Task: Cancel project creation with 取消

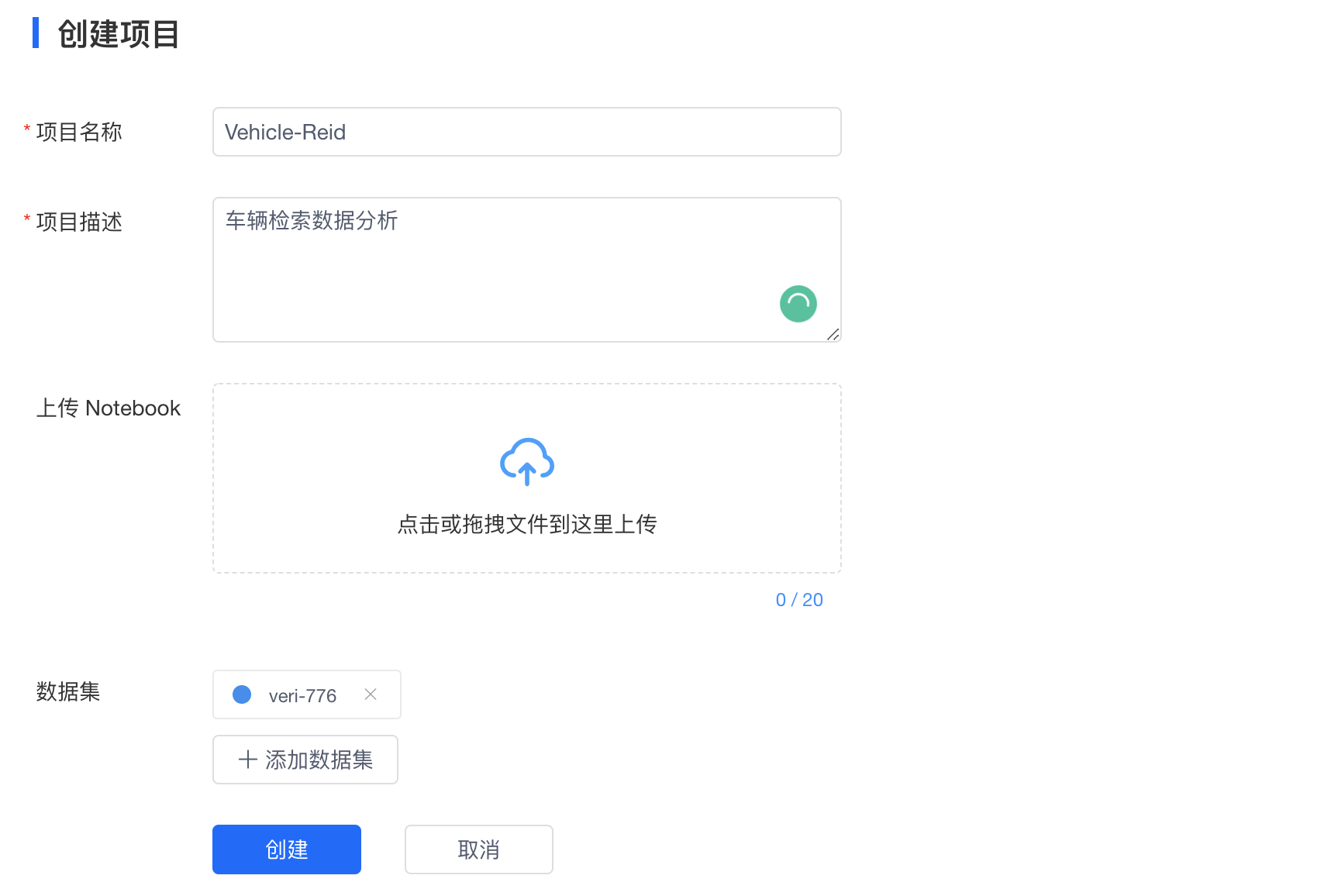Action: tap(478, 849)
